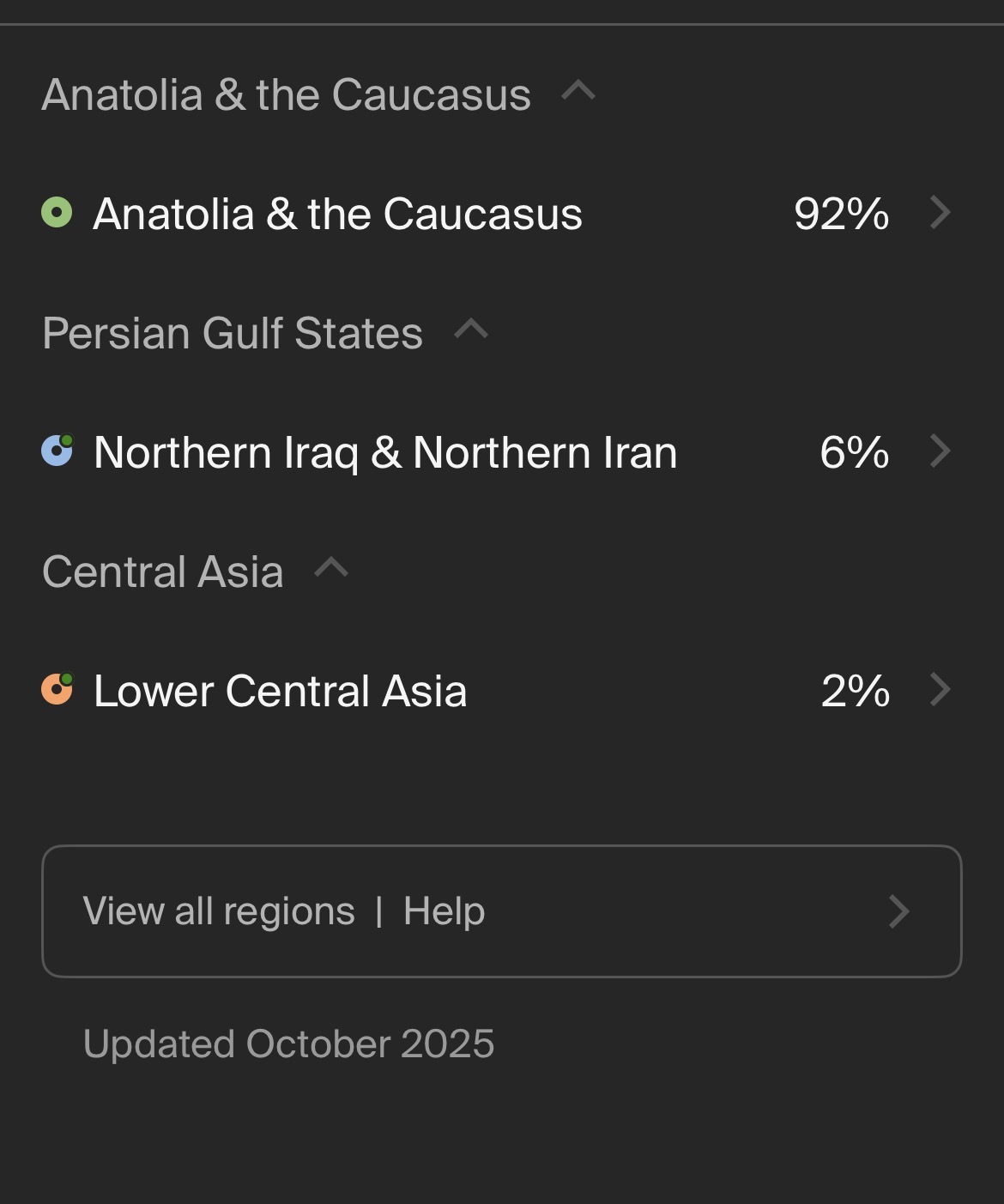Click the orange Lower Central Asia dot

(x=57, y=689)
